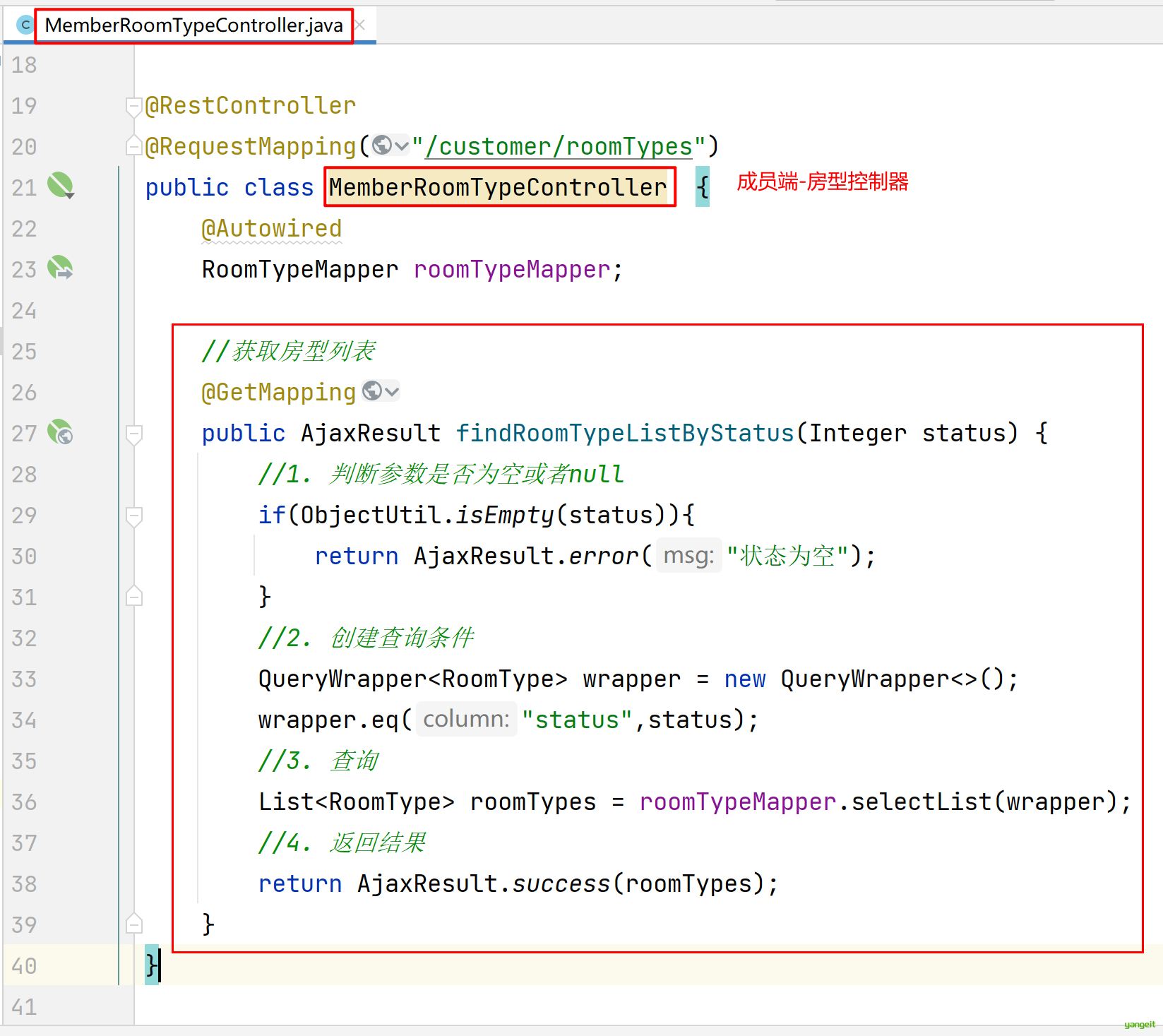Image resolution: width=1163 pixels, height=1036 pixels.
Task: Click the new QueryWrapper<>() constructor call
Action: point(864,679)
